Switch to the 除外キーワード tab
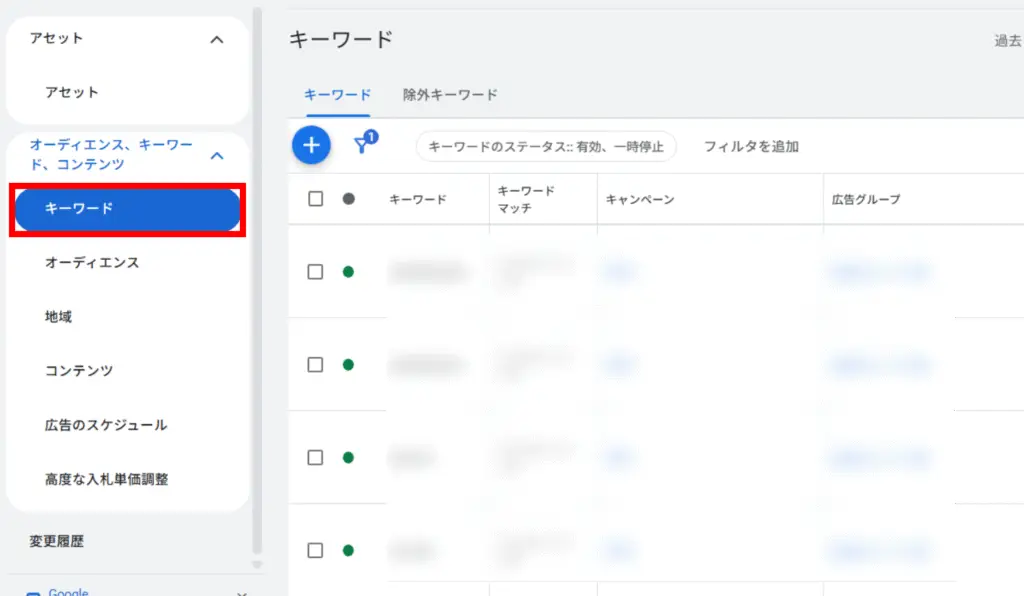 click(x=450, y=95)
